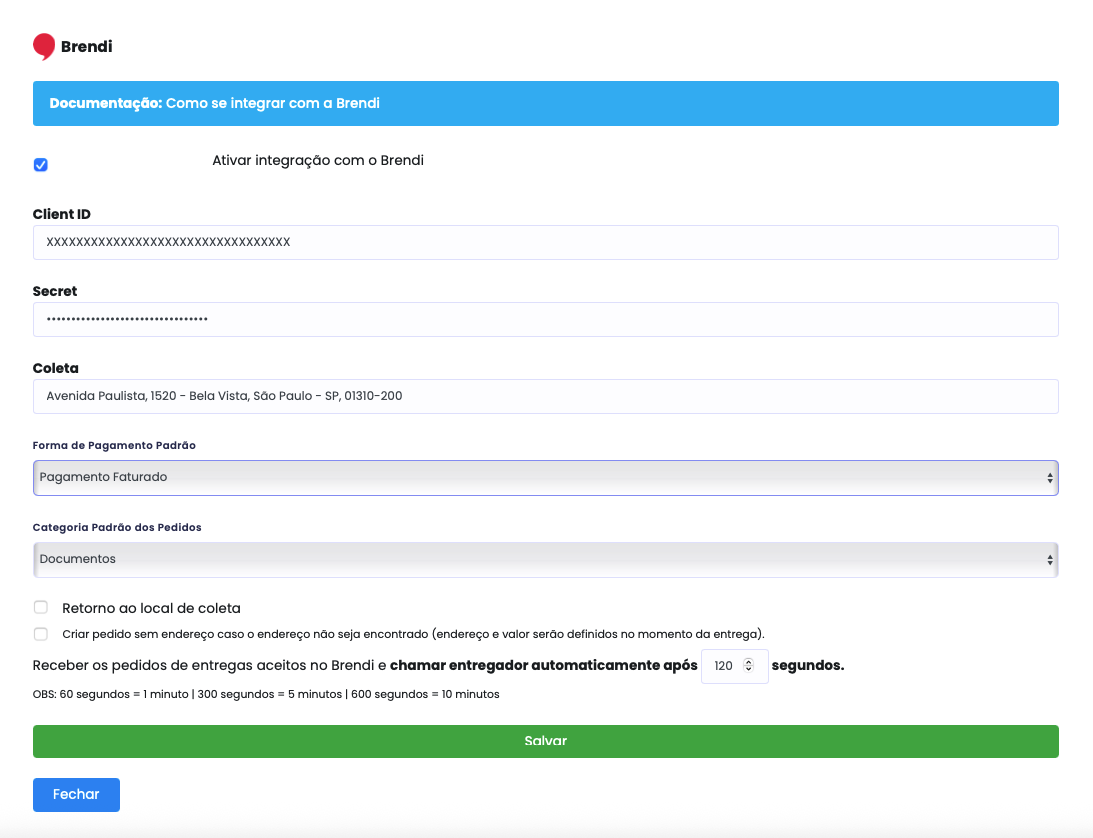The width and height of the screenshot is (1093, 838).
Task: Select the Client ID input field
Action: tap(546, 242)
